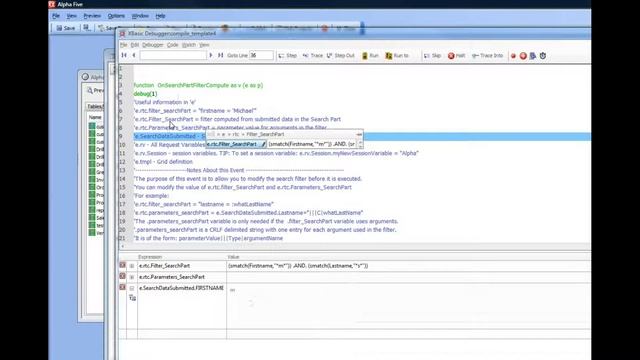This screenshot has width=640, height=360.
Task: Open Alpha Five main File menu
Action: (56, 16)
